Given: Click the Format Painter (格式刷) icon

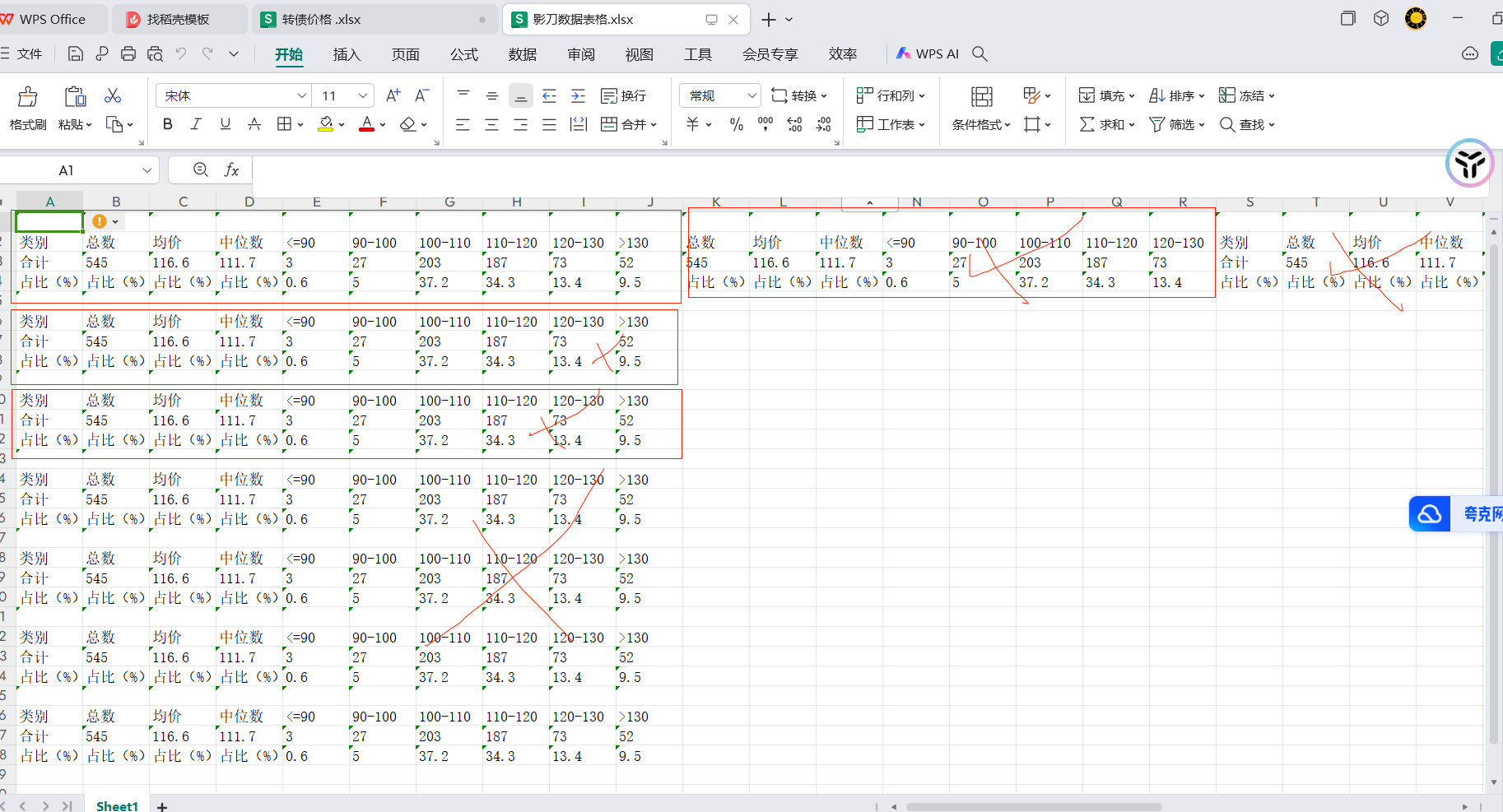Looking at the screenshot, I should [28, 97].
